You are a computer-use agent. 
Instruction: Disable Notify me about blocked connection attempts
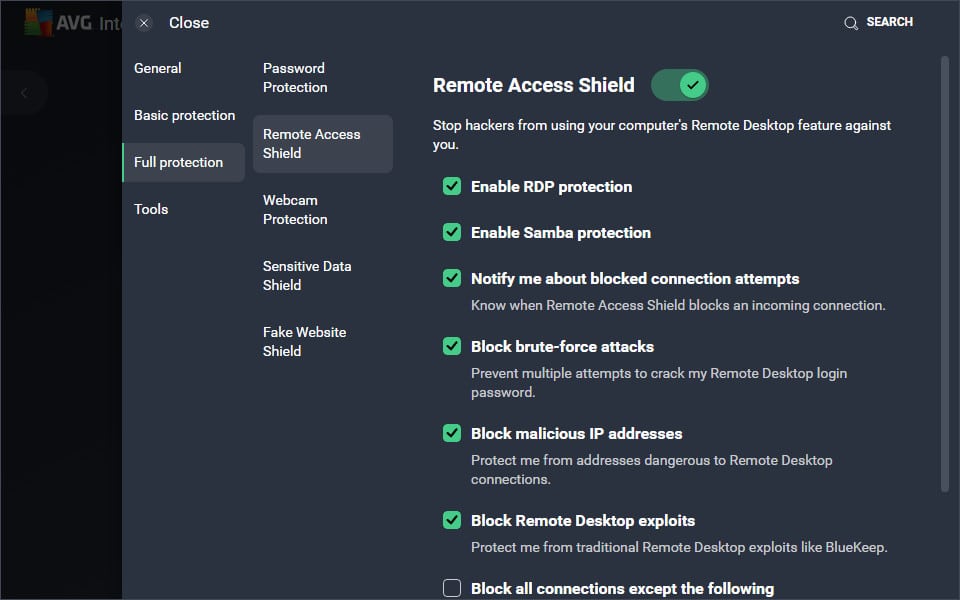(x=452, y=278)
